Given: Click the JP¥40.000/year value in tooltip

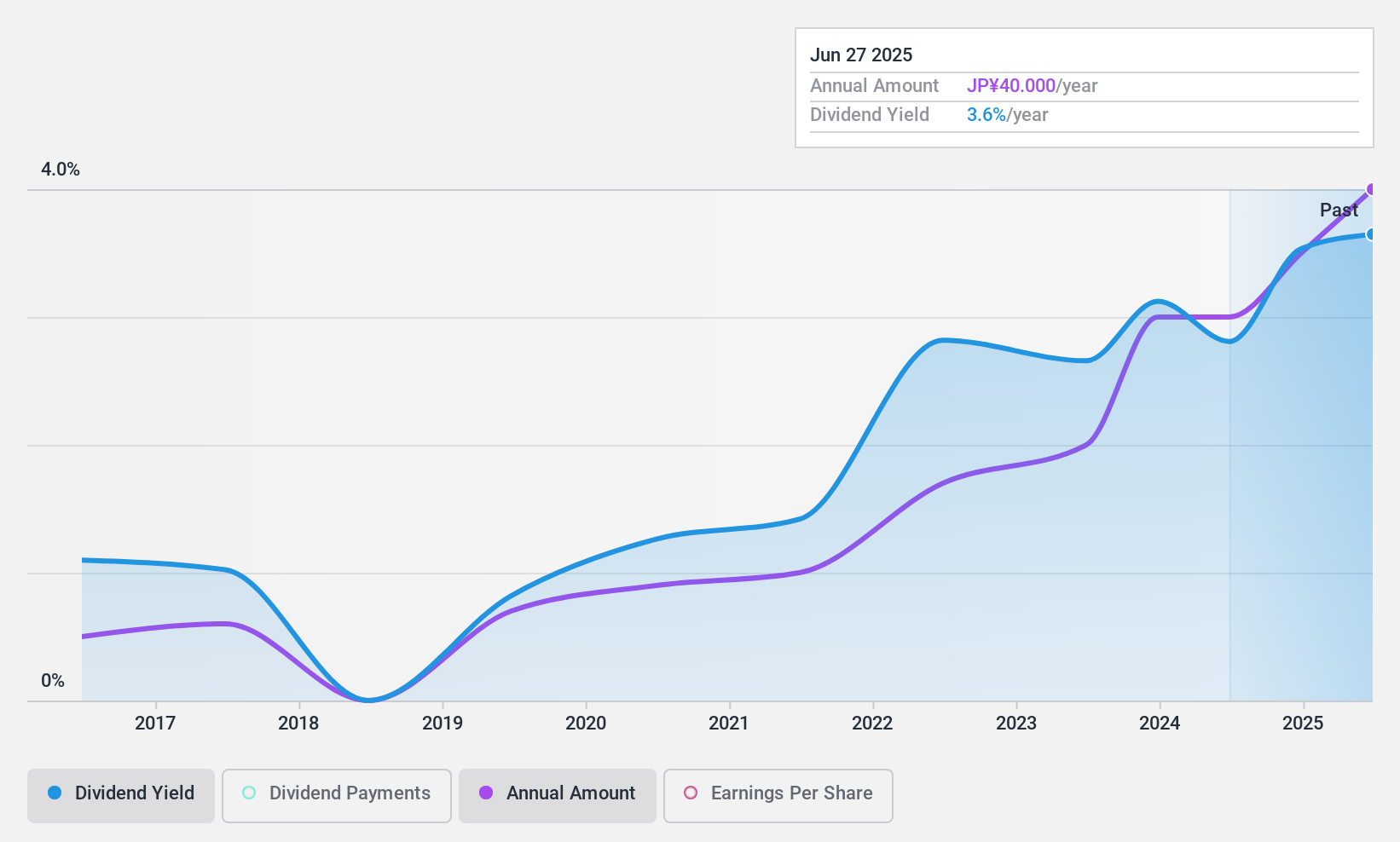Looking at the screenshot, I should [1032, 86].
